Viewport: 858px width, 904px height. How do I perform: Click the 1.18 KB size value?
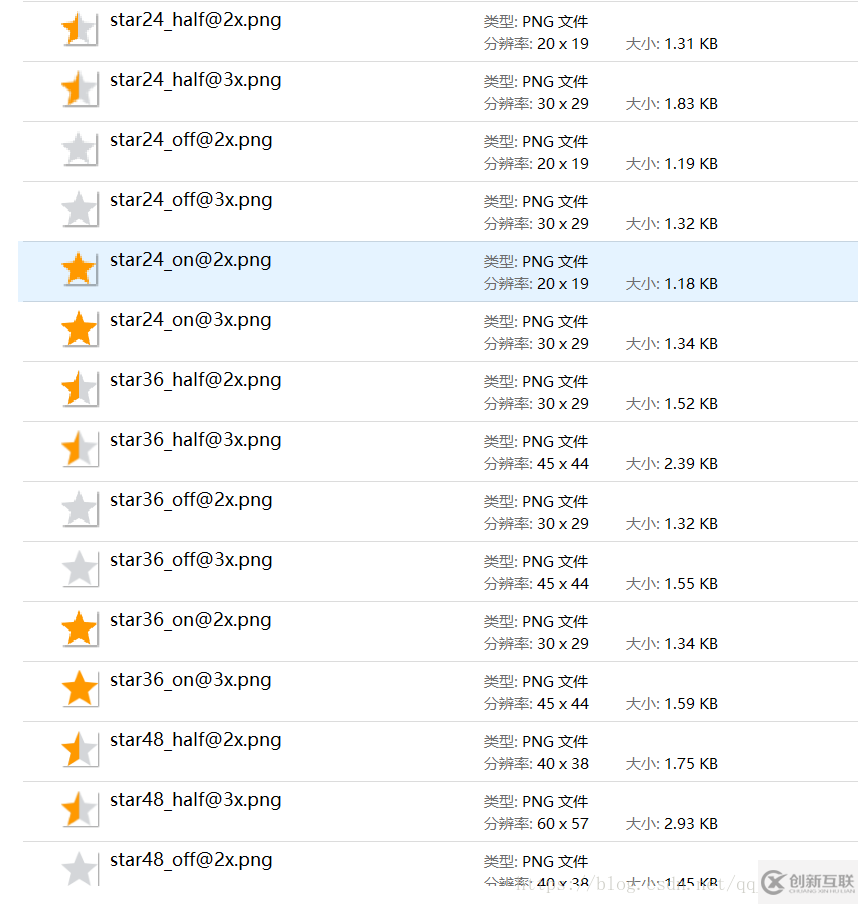click(691, 284)
